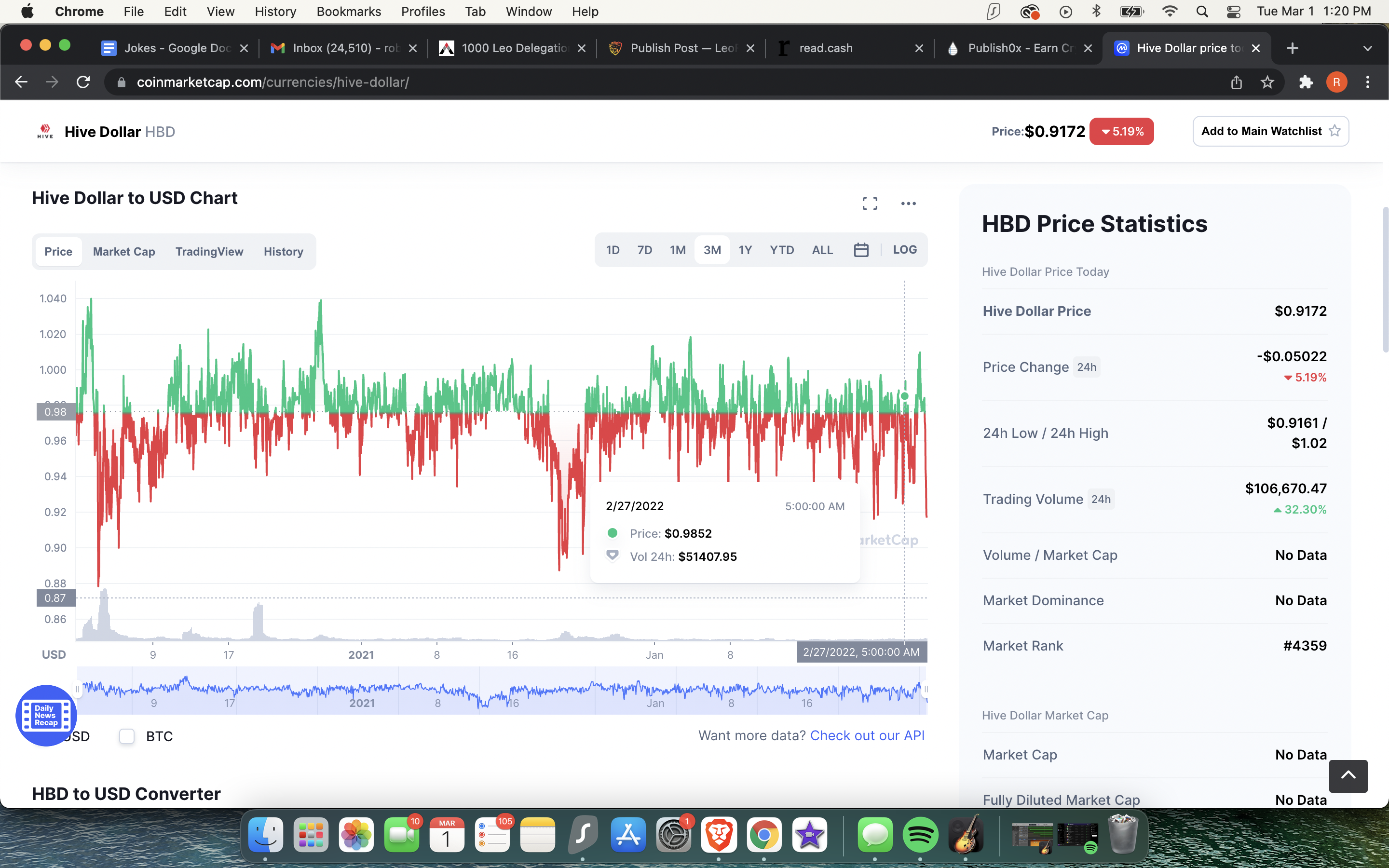Click the chart range navigator mini timeline
This screenshot has width=1389, height=868.
pyautogui.click(x=502, y=691)
